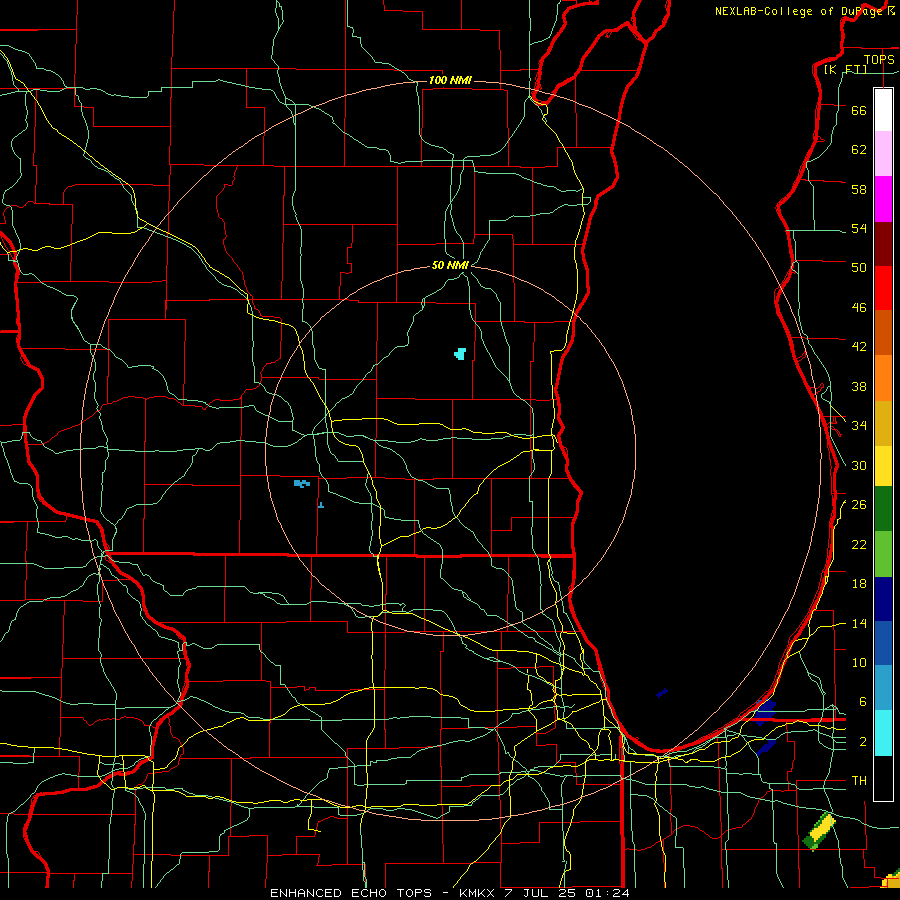Click the dark orange legend color block
The image size is (900, 900).
click(883, 332)
